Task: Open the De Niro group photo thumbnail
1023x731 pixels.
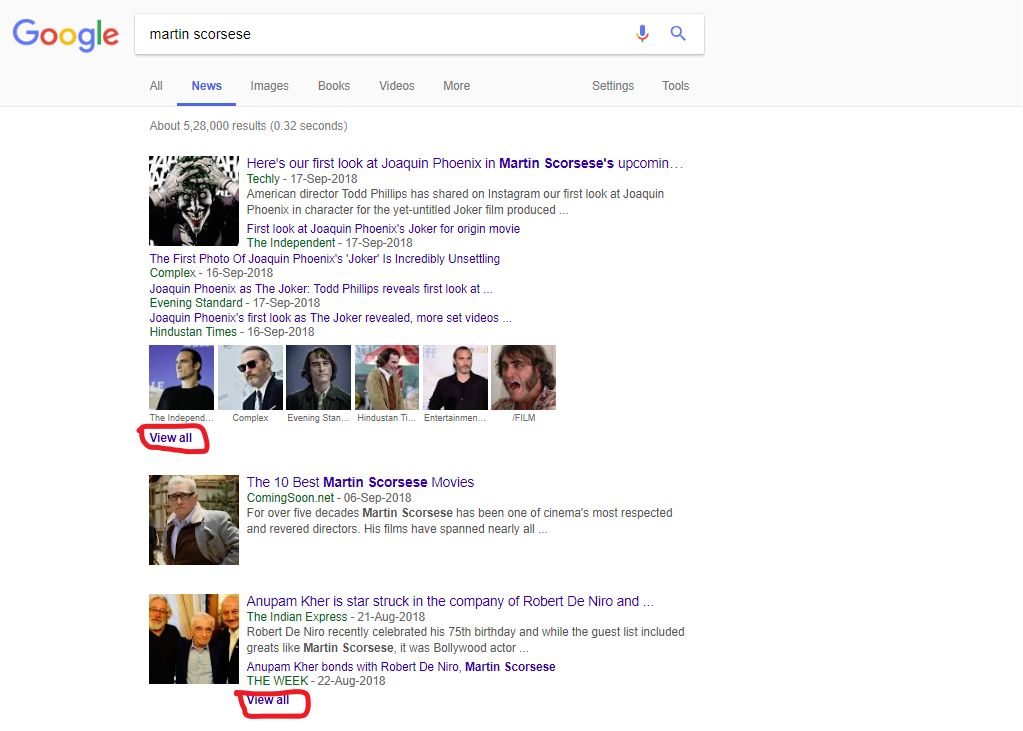Action: click(194, 638)
